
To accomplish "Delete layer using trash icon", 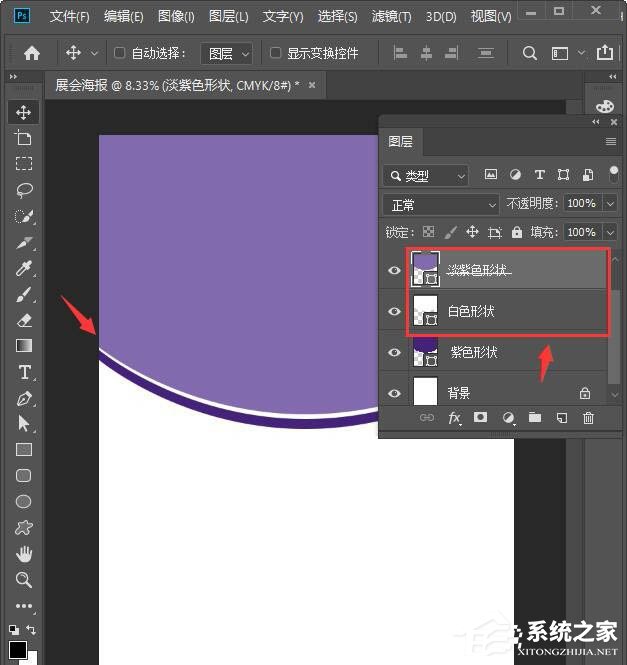I will click(x=588, y=418).
